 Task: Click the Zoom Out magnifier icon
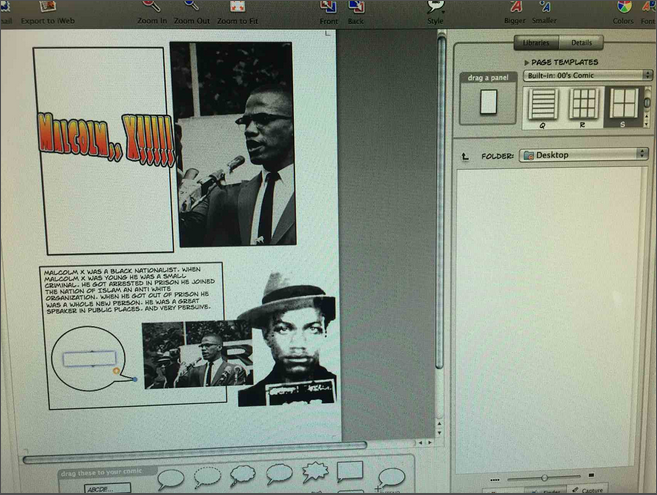tap(191, 7)
